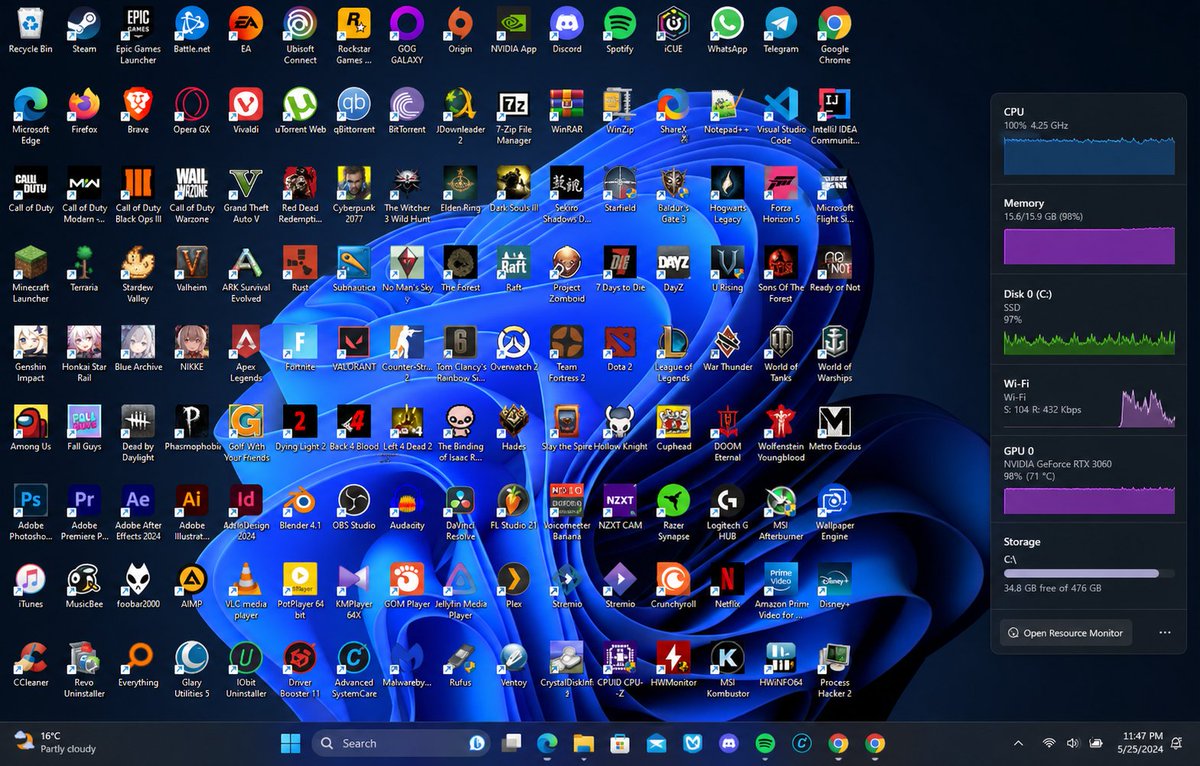Open the Wallpaper Engine shortcut
Image resolution: width=1200 pixels, height=766 pixels.
click(x=834, y=512)
